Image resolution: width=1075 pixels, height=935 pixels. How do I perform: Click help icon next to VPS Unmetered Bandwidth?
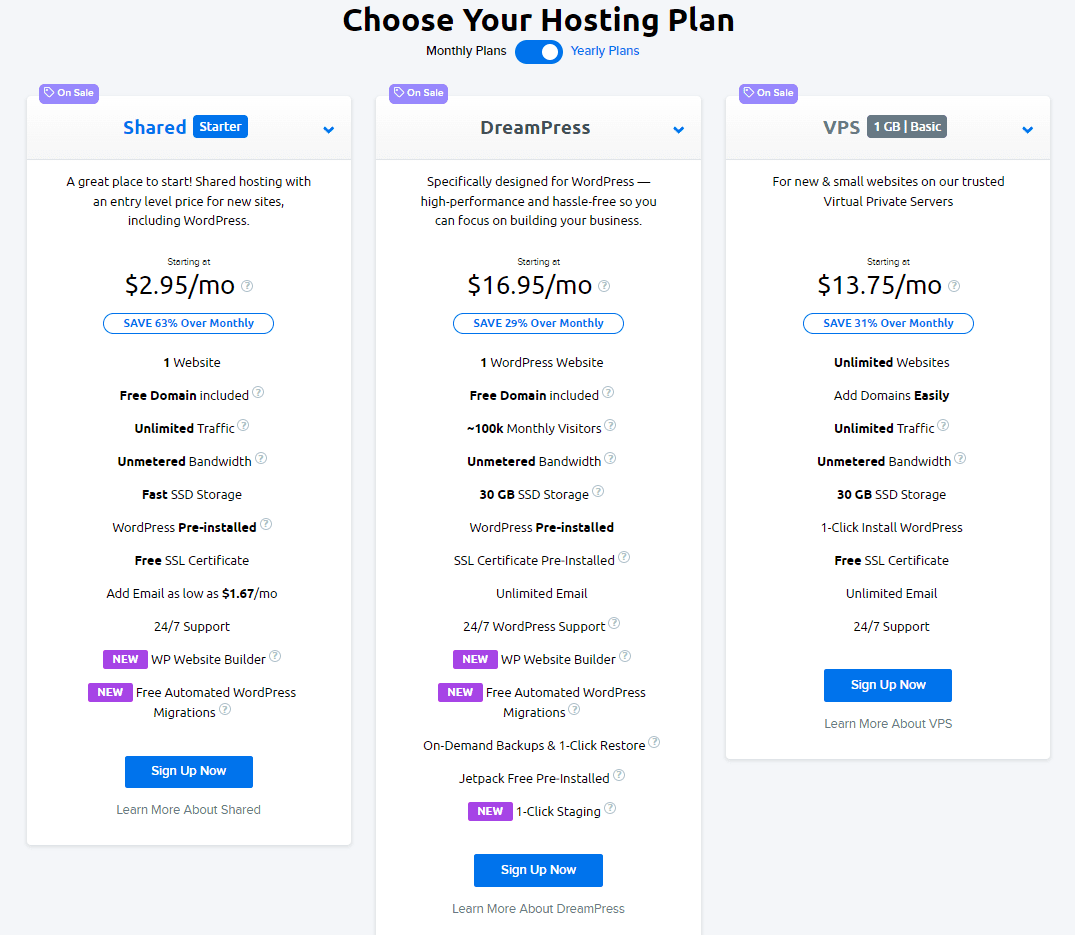click(x=960, y=458)
